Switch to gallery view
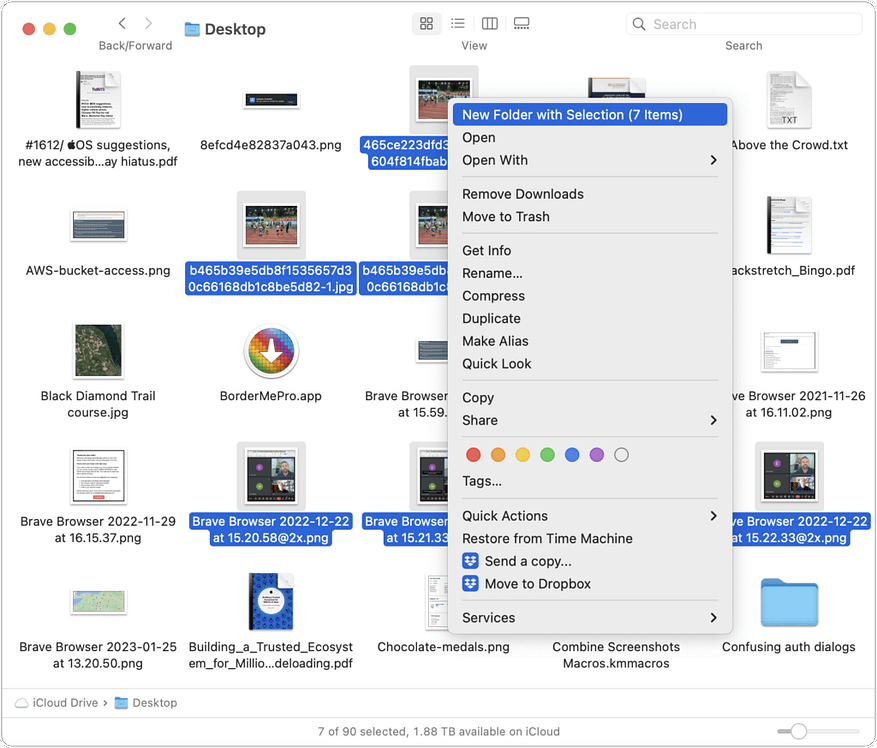877x748 pixels. 521,23
